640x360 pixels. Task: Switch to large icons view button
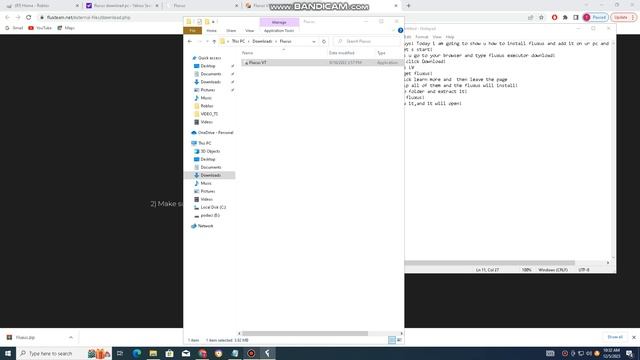(399, 340)
